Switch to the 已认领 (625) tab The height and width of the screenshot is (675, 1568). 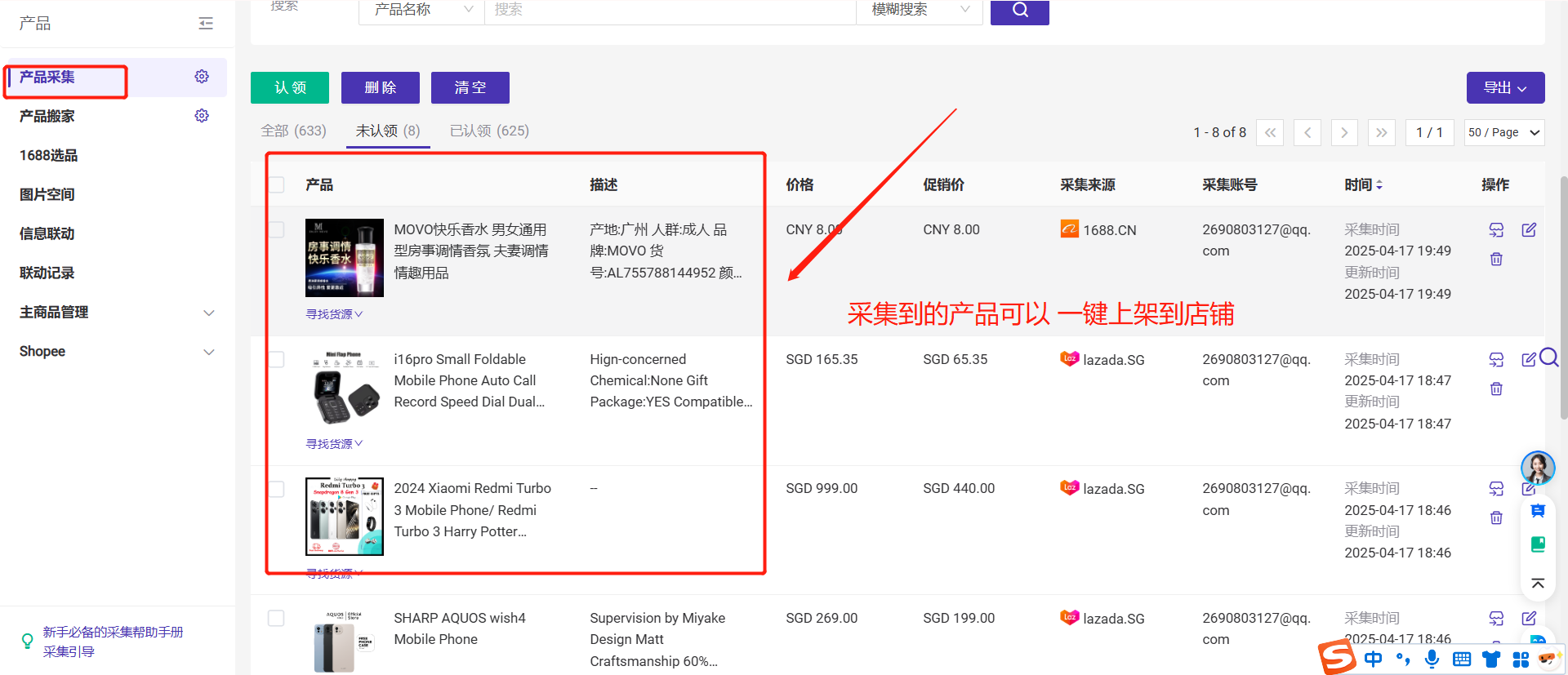(x=489, y=131)
